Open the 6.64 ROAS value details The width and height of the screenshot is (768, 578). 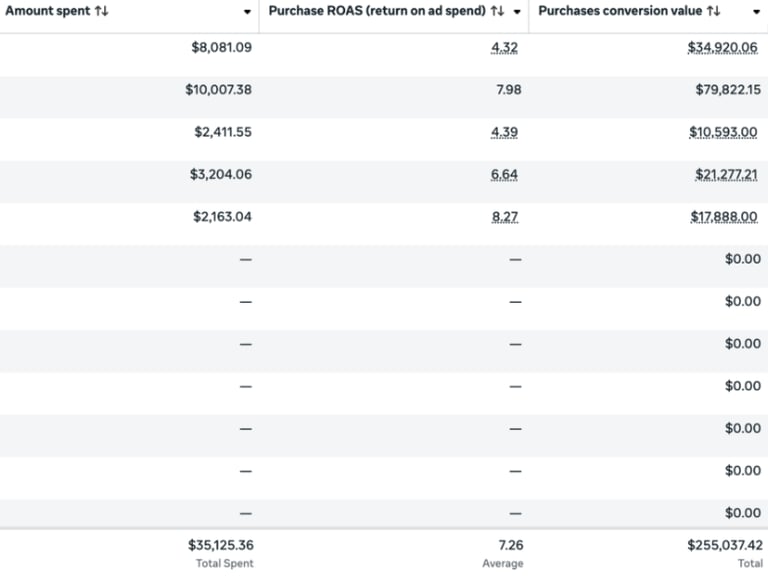point(505,174)
